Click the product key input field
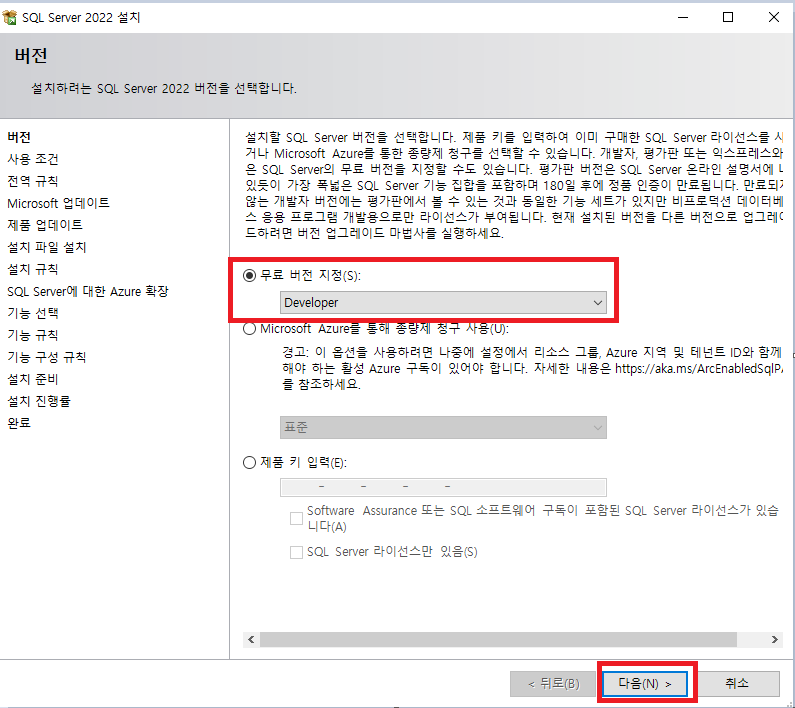 pos(443,487)
